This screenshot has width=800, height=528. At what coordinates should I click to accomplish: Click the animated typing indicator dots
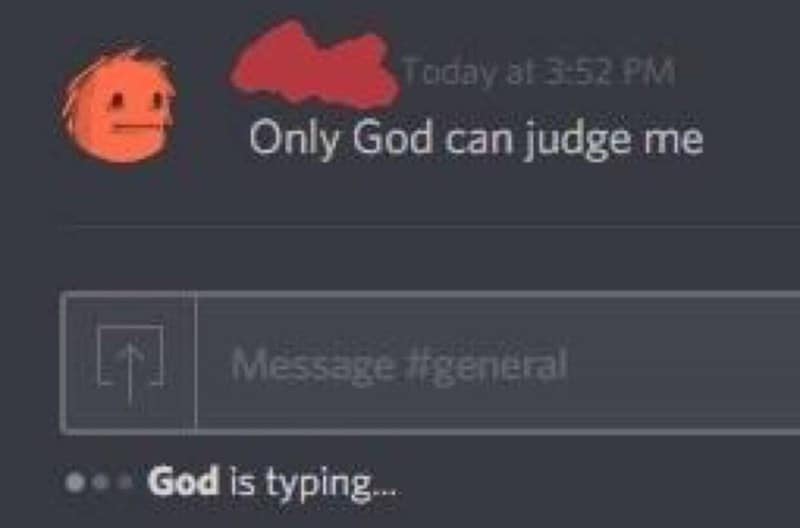(99, 484)
